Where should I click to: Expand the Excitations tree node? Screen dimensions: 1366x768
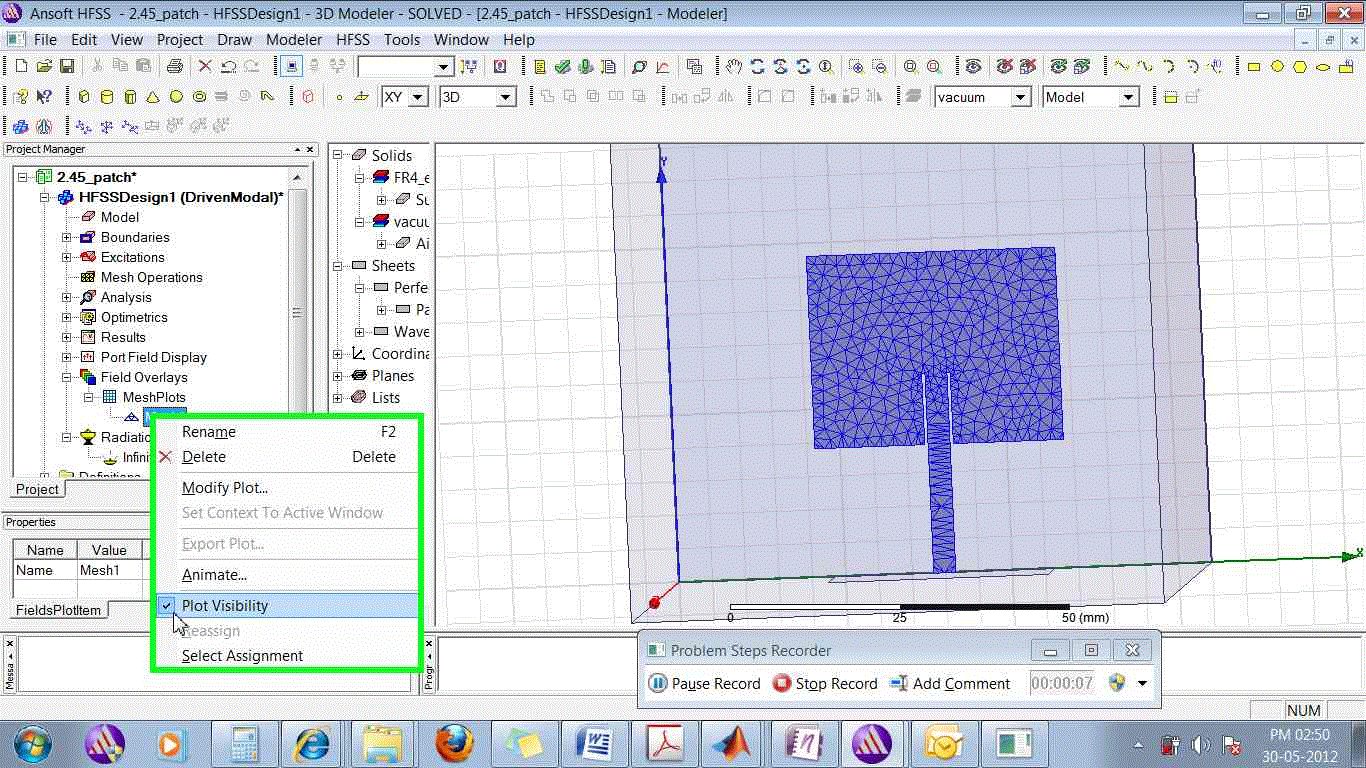[67, 257]
